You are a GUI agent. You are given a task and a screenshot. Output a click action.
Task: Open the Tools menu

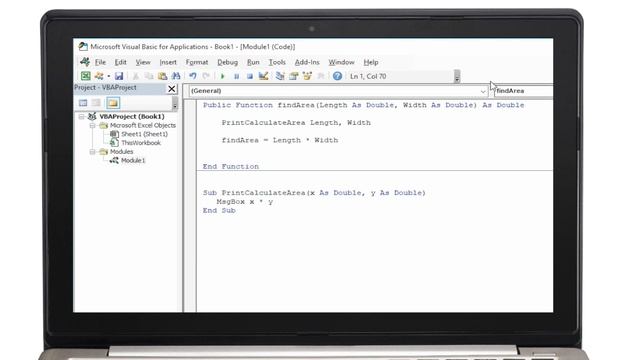[x=277, y=62]
